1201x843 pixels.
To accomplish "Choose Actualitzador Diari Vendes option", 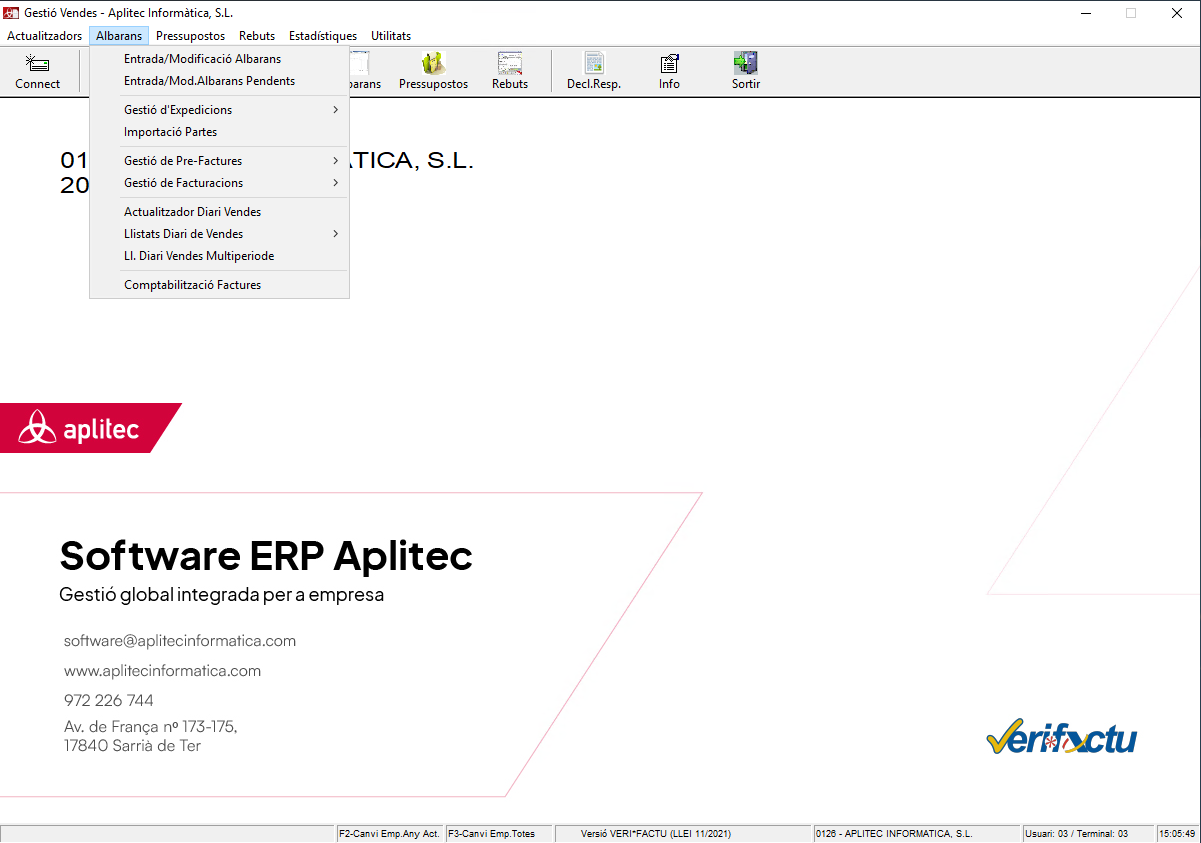I will (192, 212).
